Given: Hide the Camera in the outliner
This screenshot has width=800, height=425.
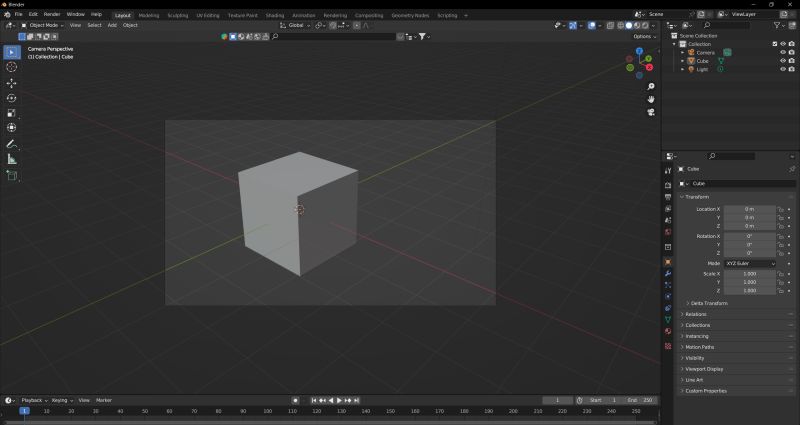Looking at the screenshot, I should point(783,53).
